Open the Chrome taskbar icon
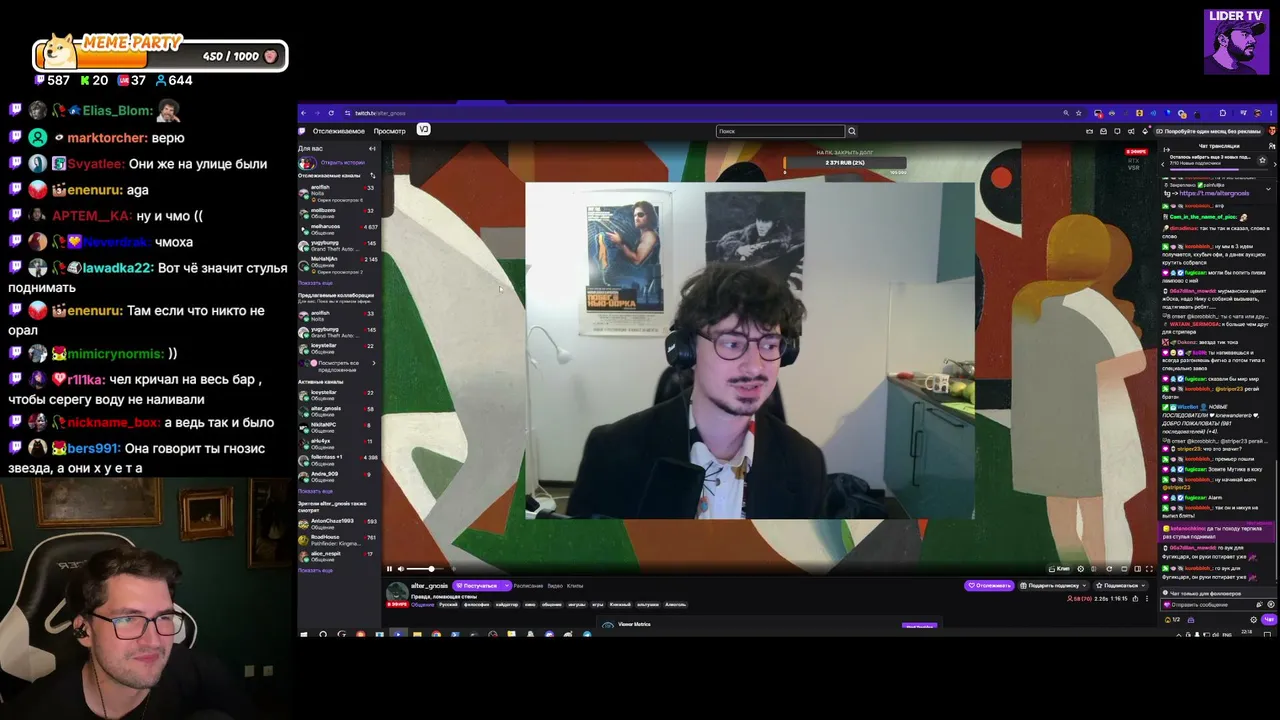1280x720 pixels. click(436, 634)
